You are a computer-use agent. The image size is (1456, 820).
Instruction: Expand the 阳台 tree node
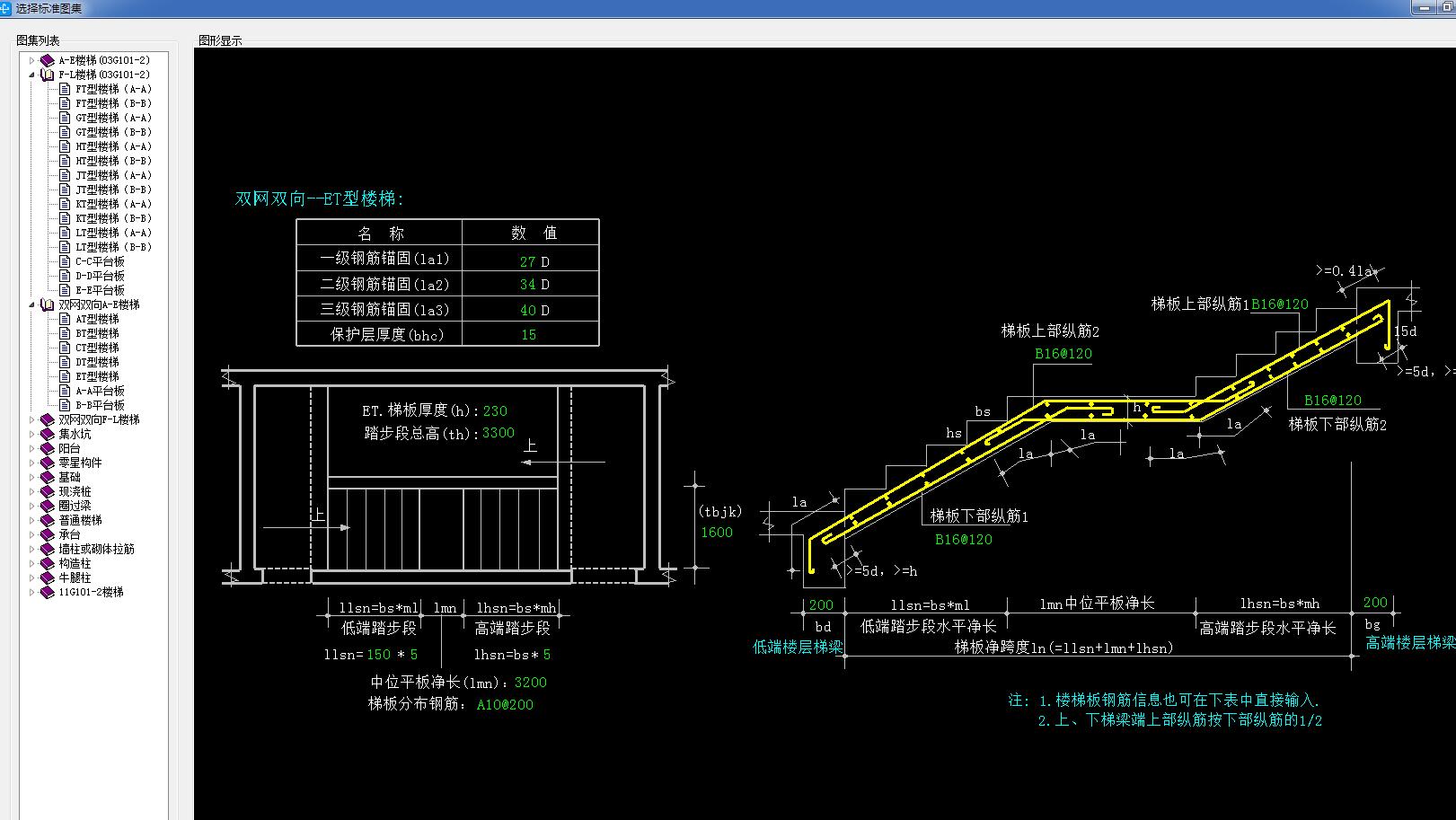pos(32,448)
